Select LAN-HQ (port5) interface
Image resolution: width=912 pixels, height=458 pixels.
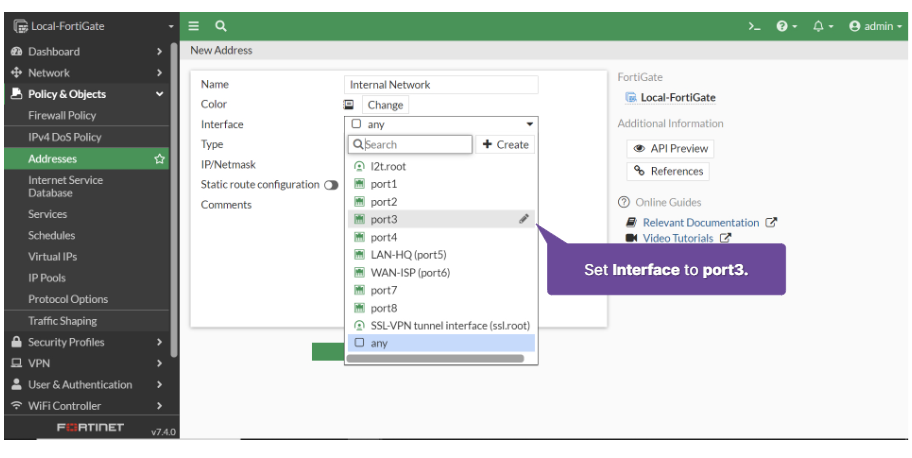click(441, 255)
